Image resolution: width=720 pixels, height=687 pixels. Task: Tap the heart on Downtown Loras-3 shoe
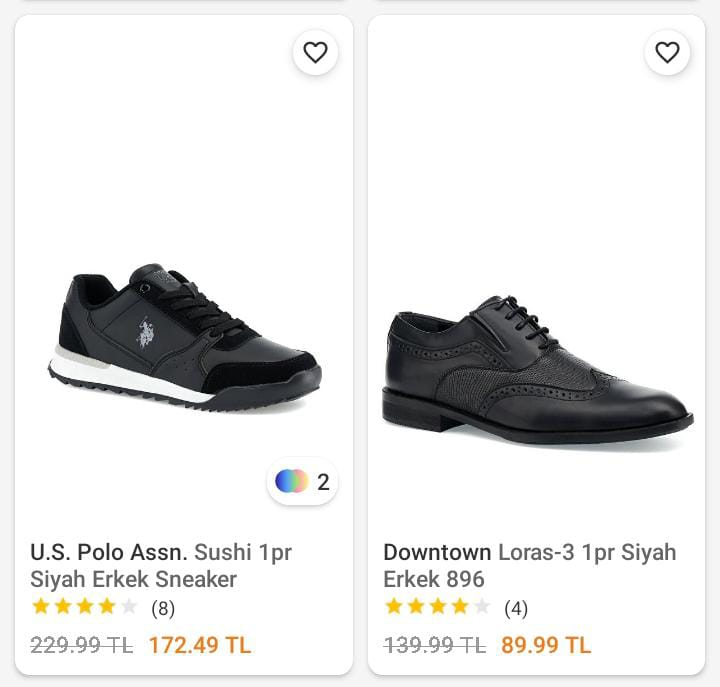(x=667, y=53)
